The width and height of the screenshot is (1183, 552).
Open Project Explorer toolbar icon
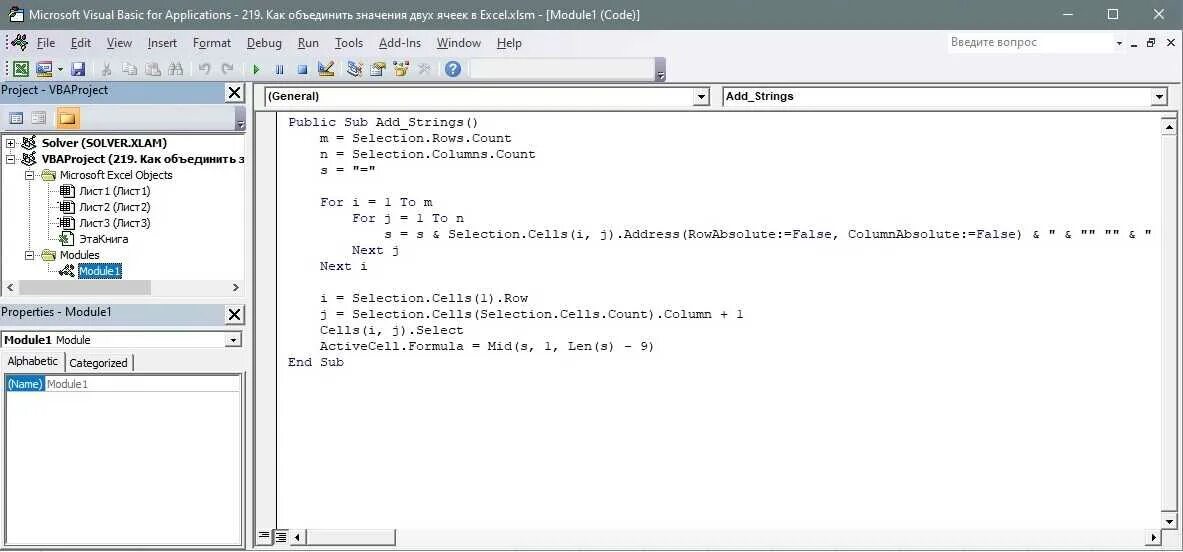355,69
